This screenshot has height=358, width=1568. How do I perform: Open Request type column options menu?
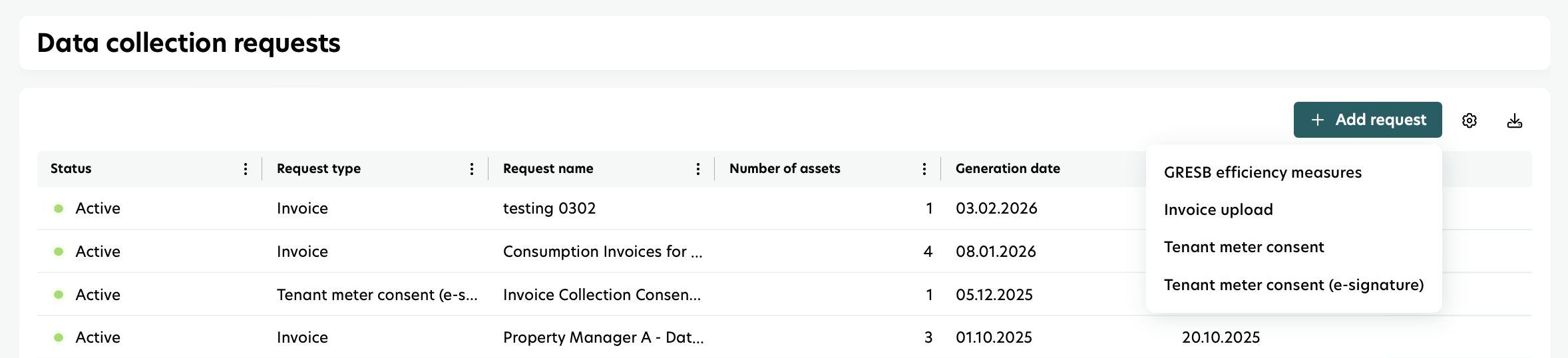(472, 169)
